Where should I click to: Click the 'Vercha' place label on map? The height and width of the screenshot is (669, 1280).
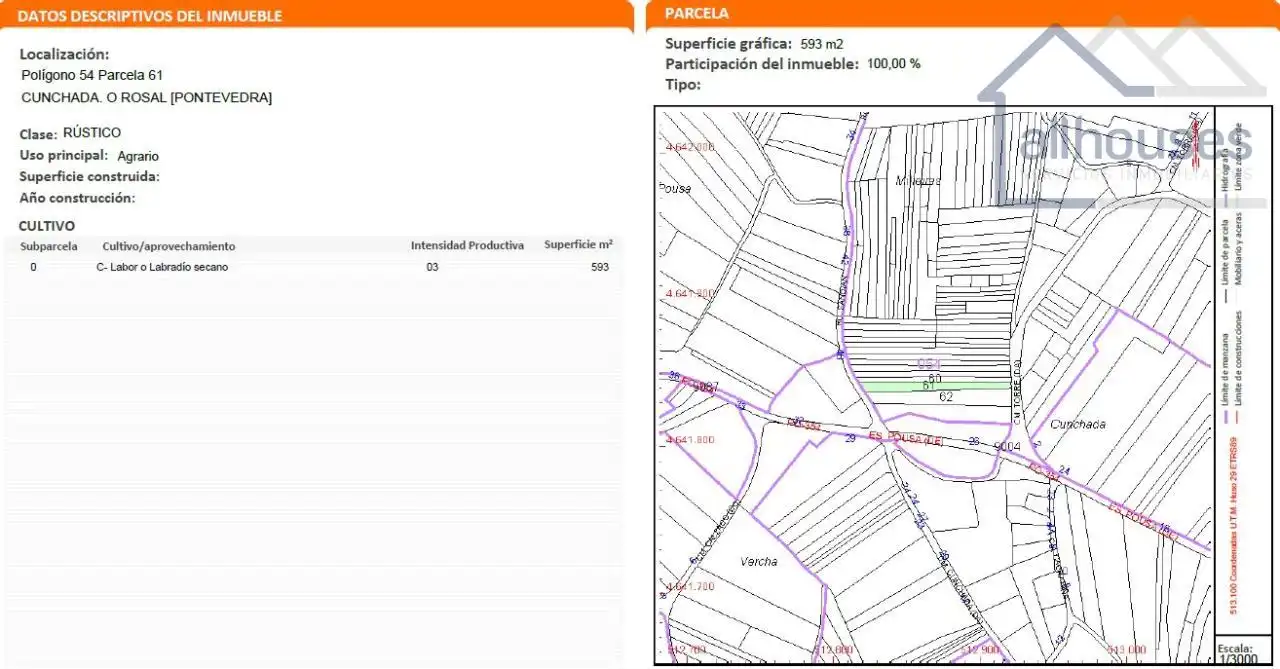(x=759, y=562)
